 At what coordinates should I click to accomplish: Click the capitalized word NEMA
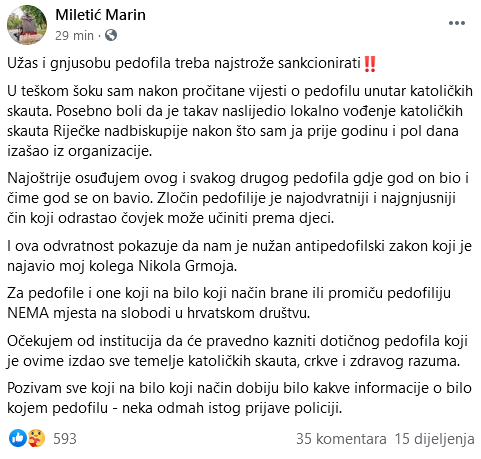click(28, 313)
